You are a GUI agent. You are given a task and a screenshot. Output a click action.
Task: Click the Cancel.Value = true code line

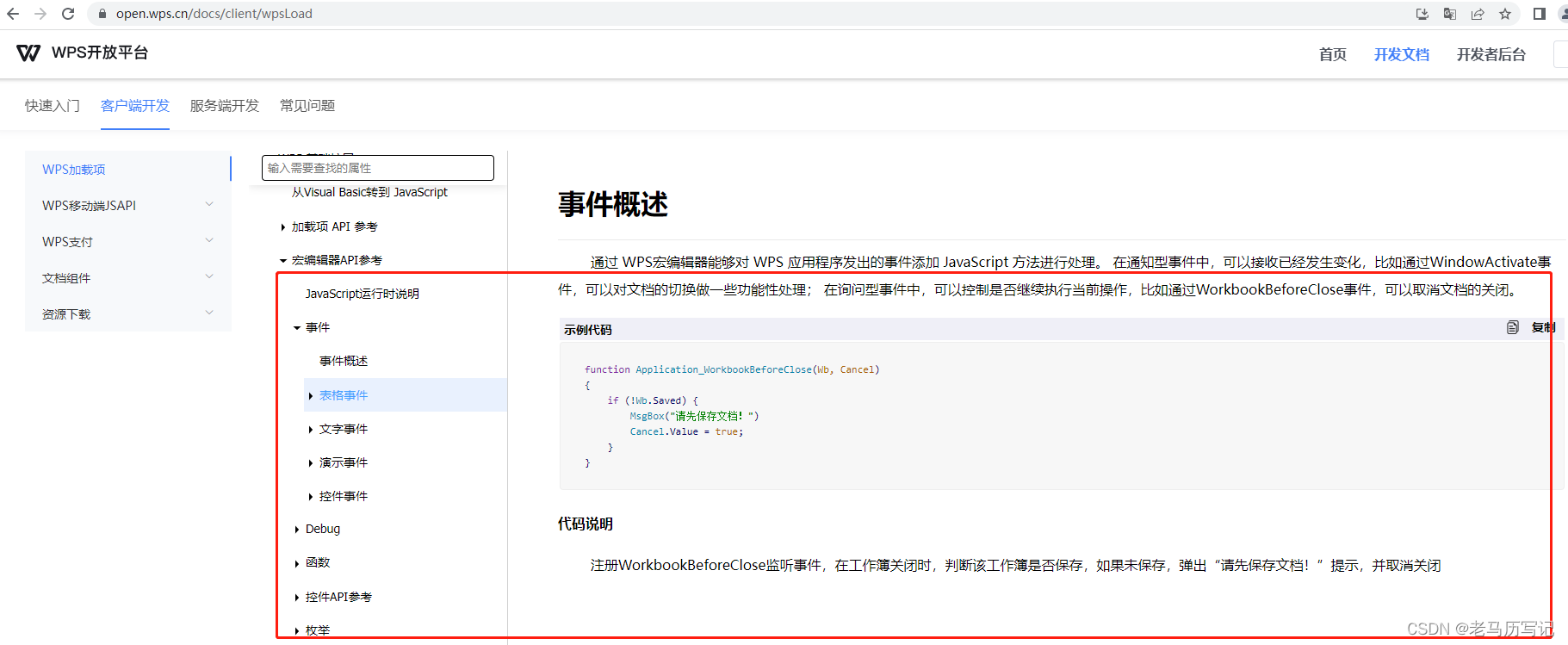click(686, 431)
